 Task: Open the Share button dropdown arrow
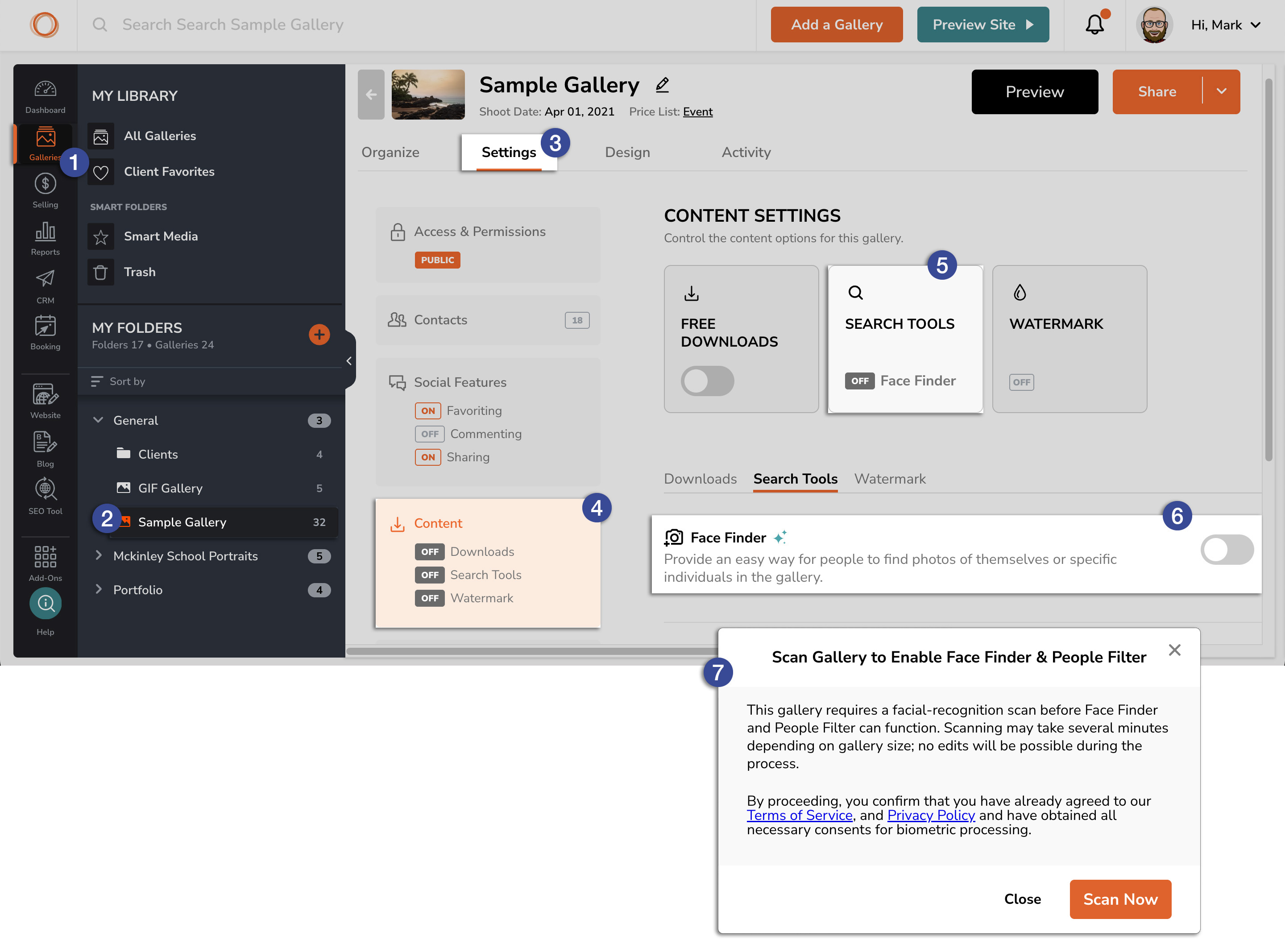tap(1221, 91)
